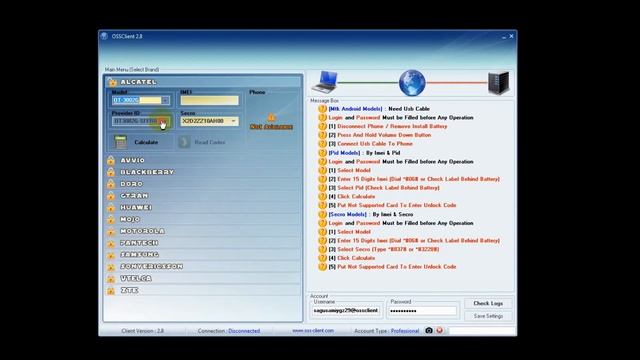The height and width of the screenshot is (360, 640).
Task: Click the '[Pid Models]' message heading
Action: click(344, 153)
